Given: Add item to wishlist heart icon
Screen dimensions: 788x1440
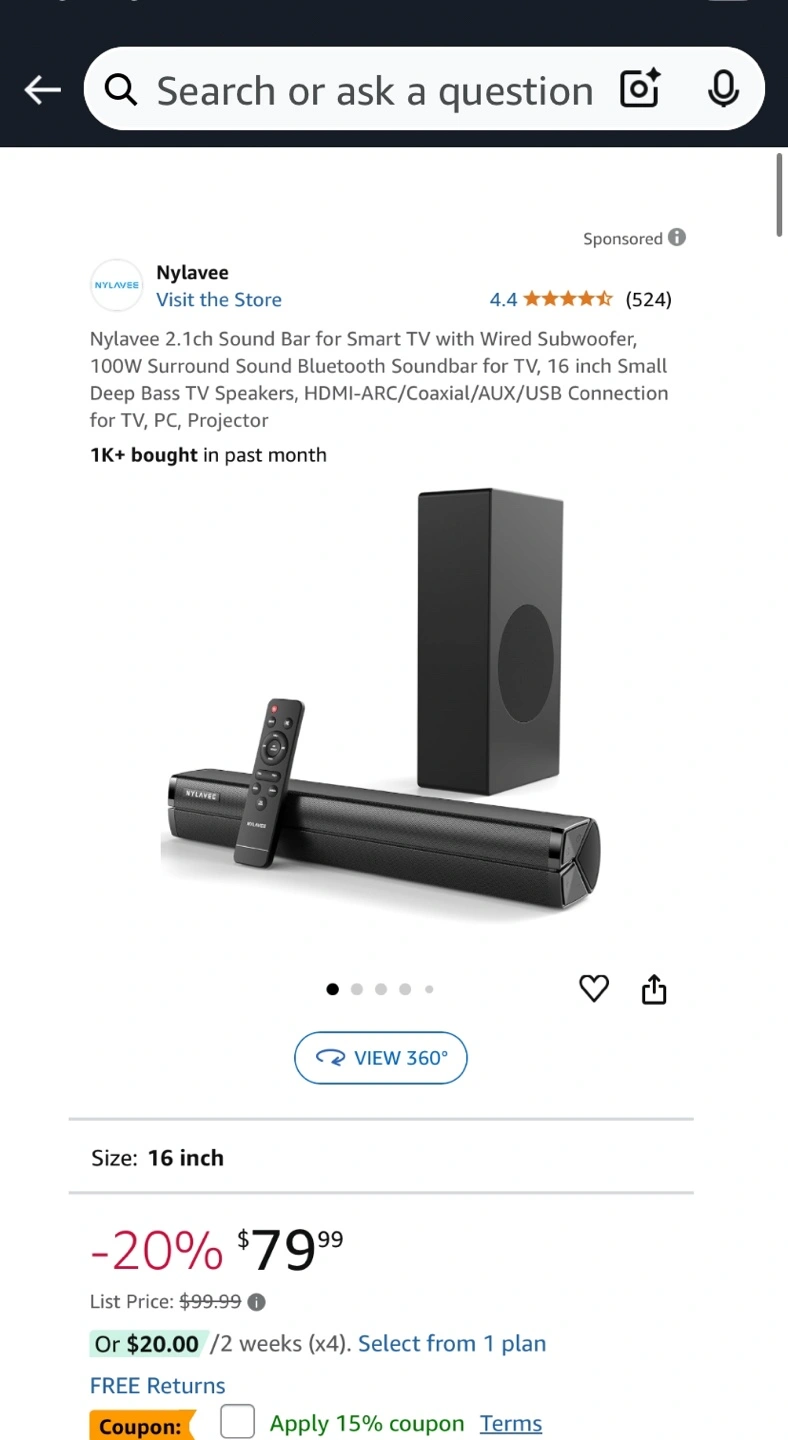Looking at the screenshot, I should tap(594, 989).
